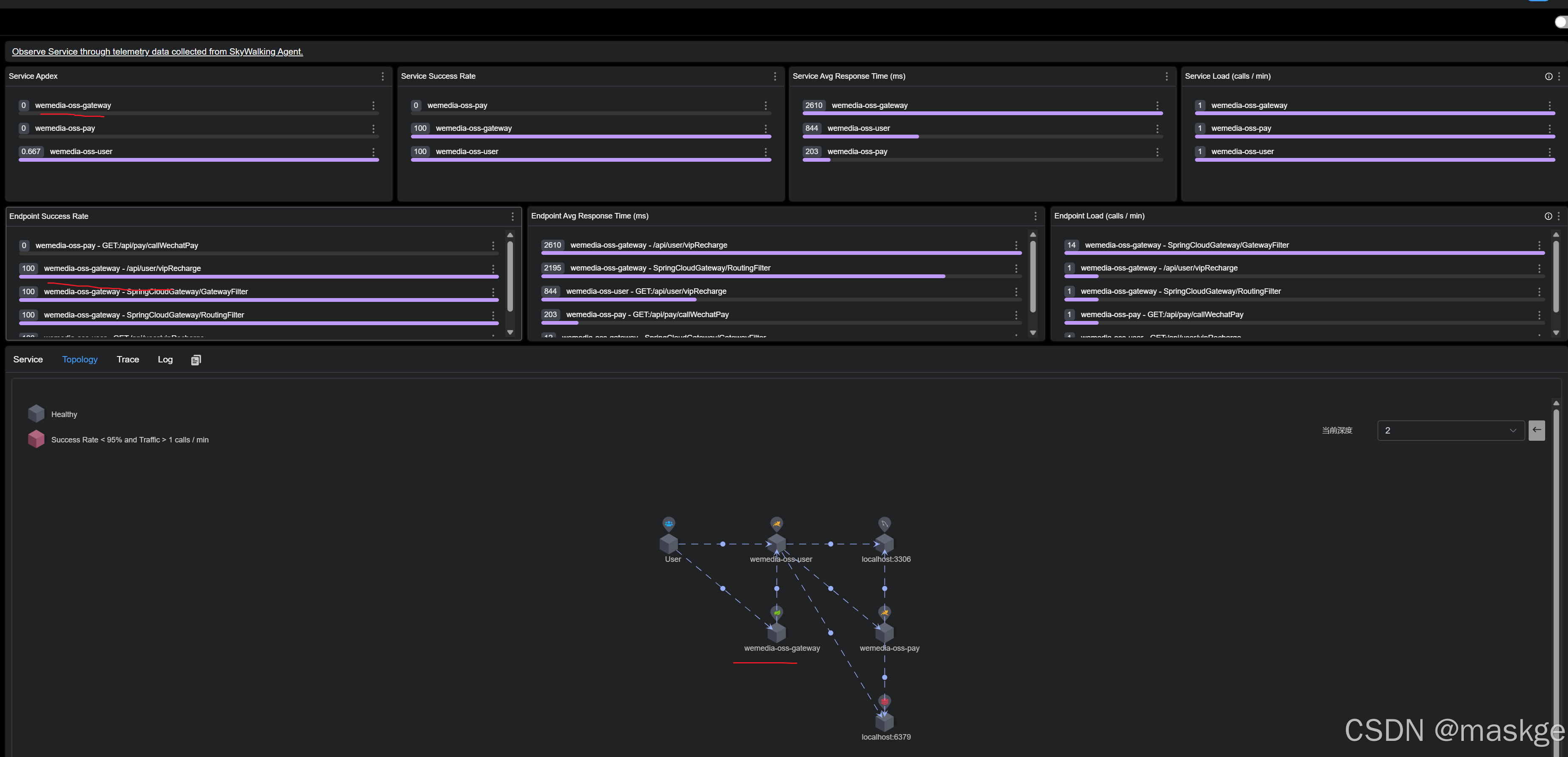Switch to the Log tab

point(165,359)
